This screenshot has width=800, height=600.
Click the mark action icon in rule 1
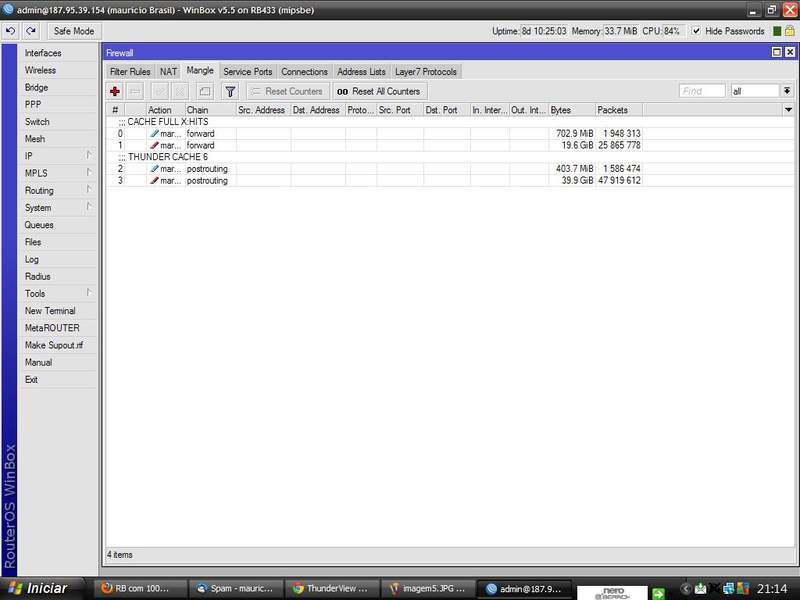click(x=154, y=145)
